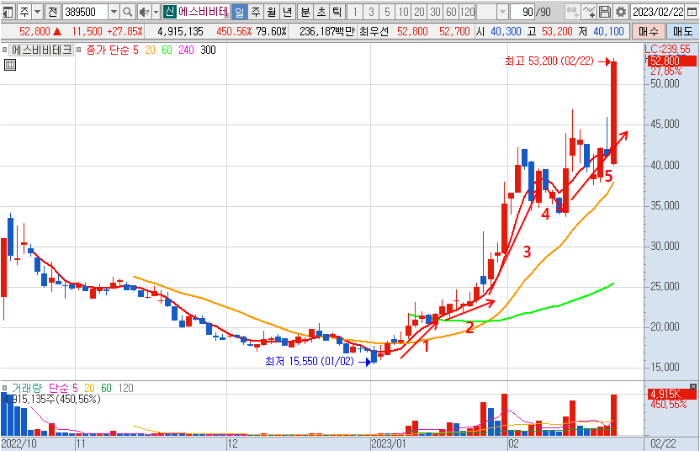
Task: Click the magnifier stock search icon
Action: [x=128, y=12]
